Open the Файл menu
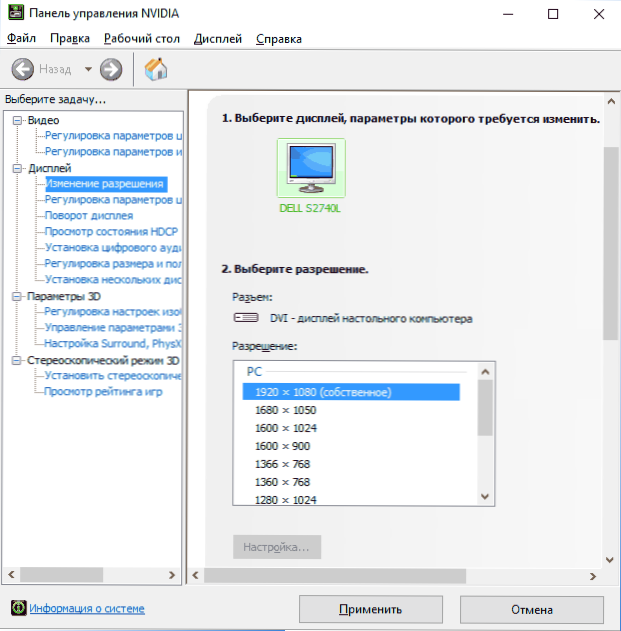 point(21,39)
